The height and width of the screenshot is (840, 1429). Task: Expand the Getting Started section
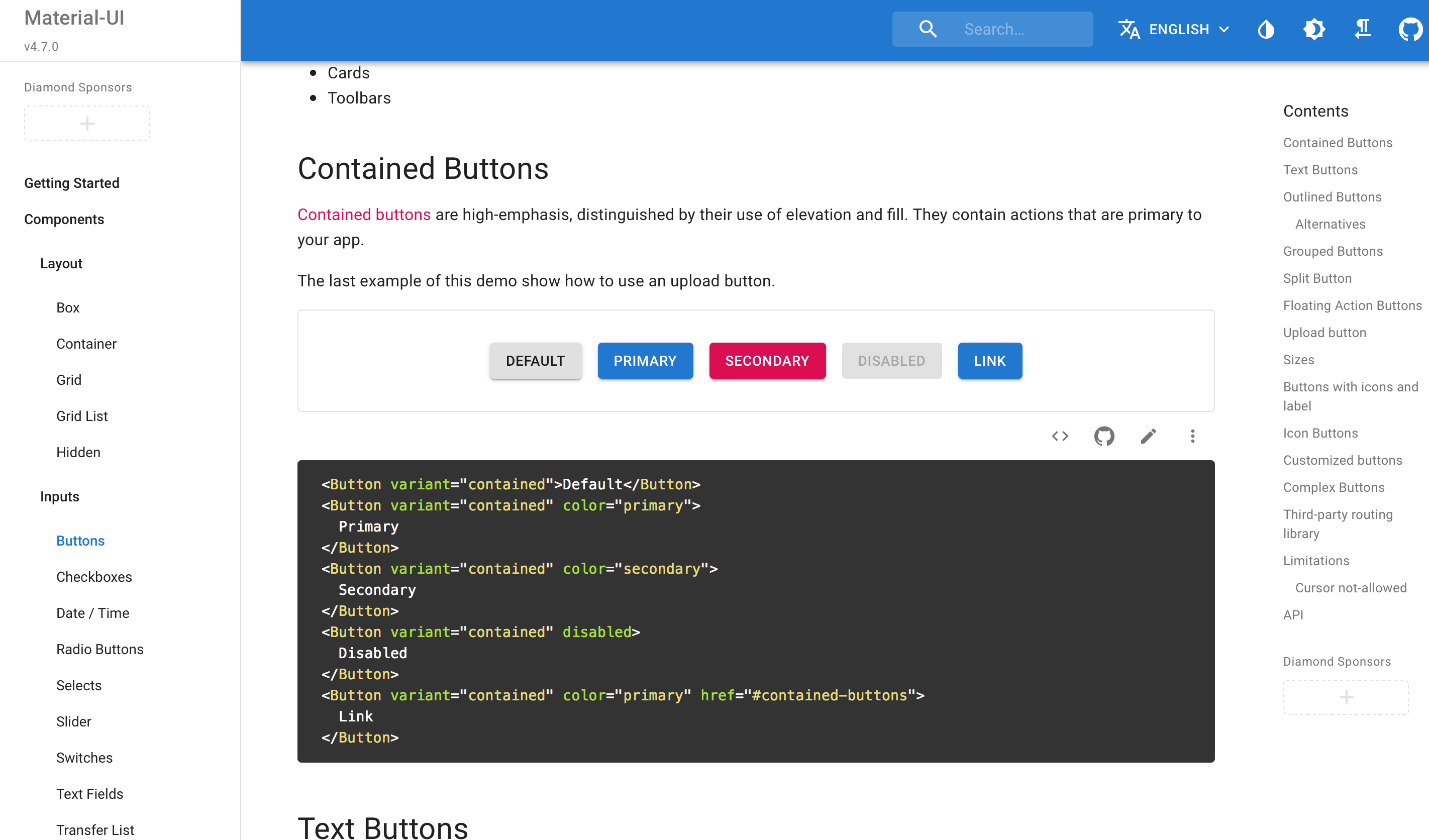pyautogui.click(x=71, y=183)
